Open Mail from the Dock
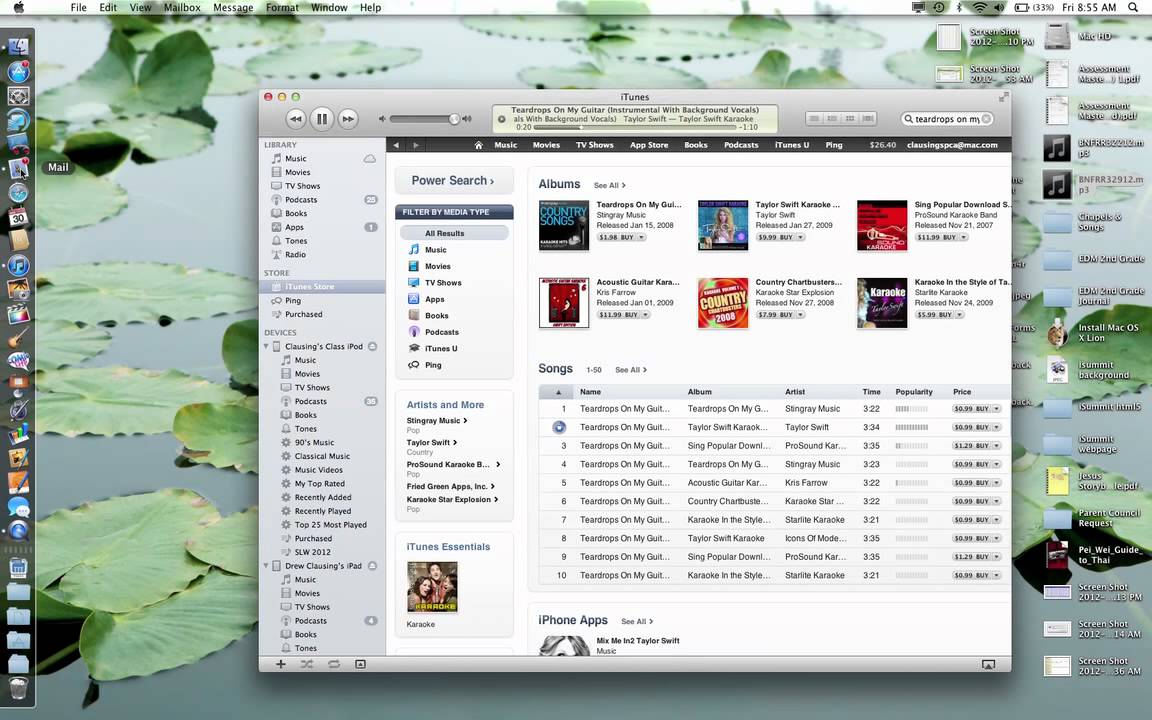Screen dimensions: 1152x720 coord(18,169)
